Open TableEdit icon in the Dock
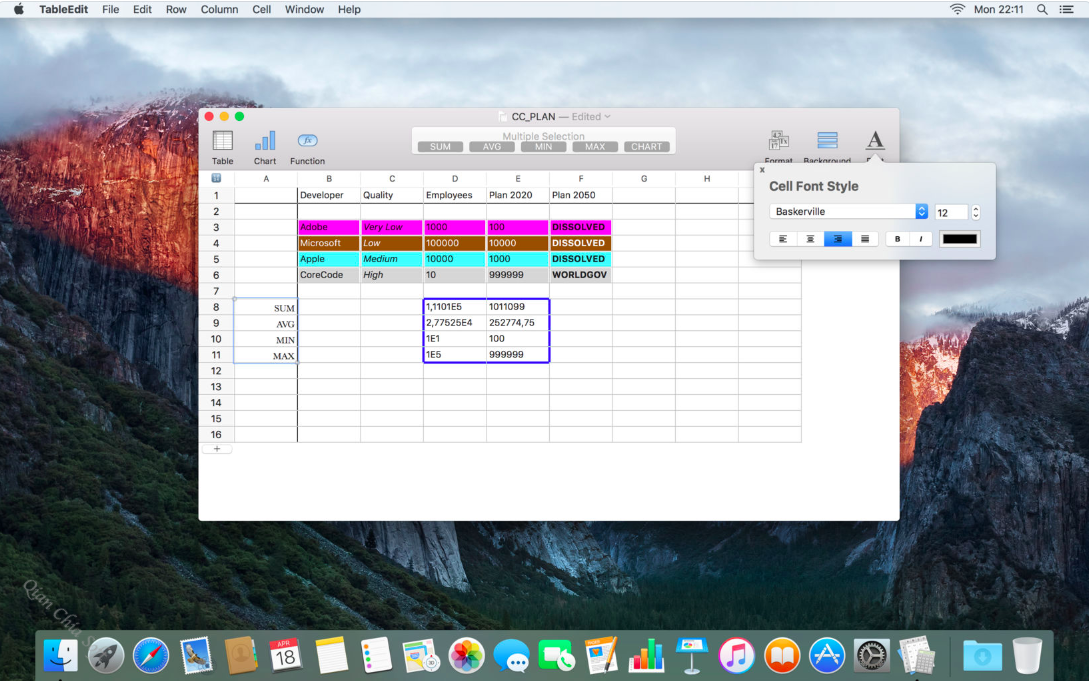Screen dimensions: 1089x681 [x=916, y=655]
